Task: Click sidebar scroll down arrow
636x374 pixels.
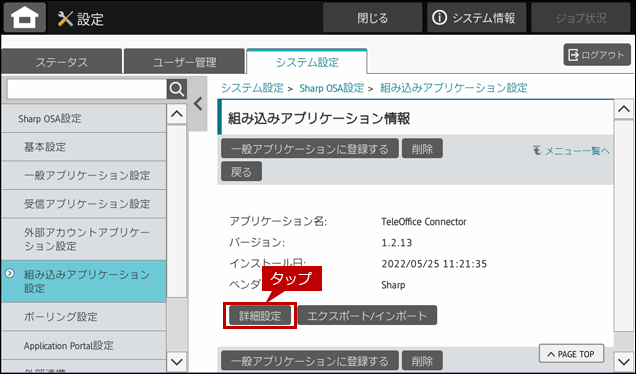Action: [x=177, y=361]
